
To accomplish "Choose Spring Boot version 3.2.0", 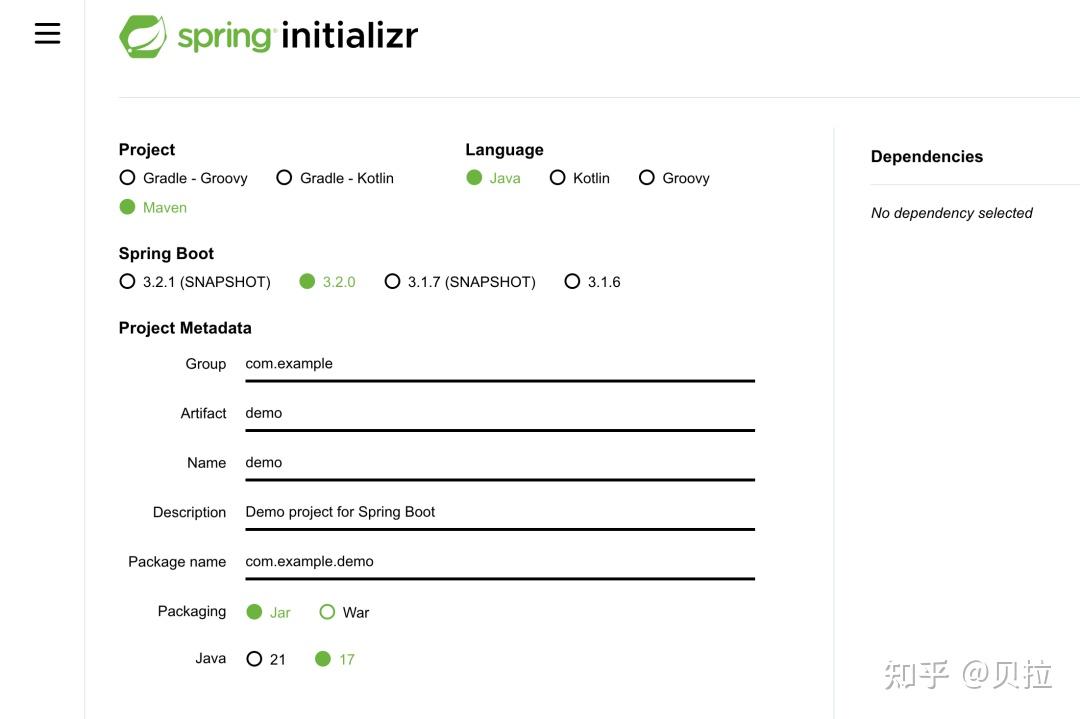I will 328,282.
